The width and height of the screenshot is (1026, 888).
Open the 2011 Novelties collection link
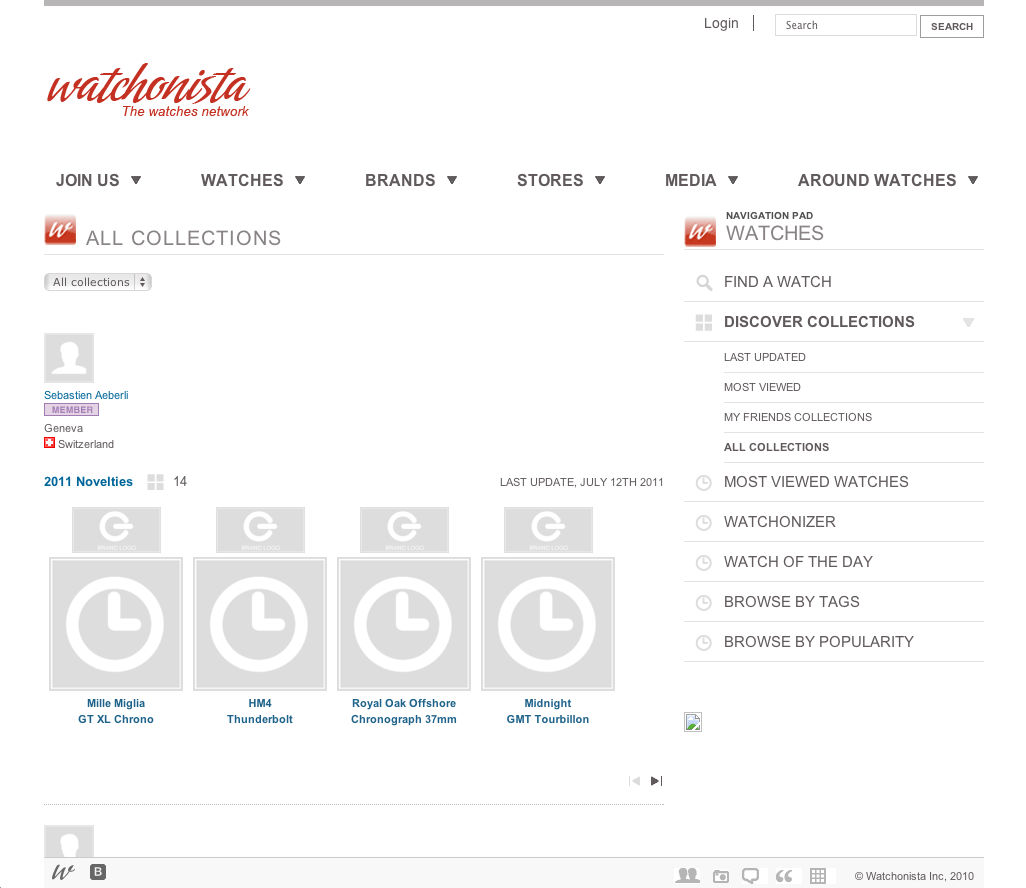(x=88, y=482)
